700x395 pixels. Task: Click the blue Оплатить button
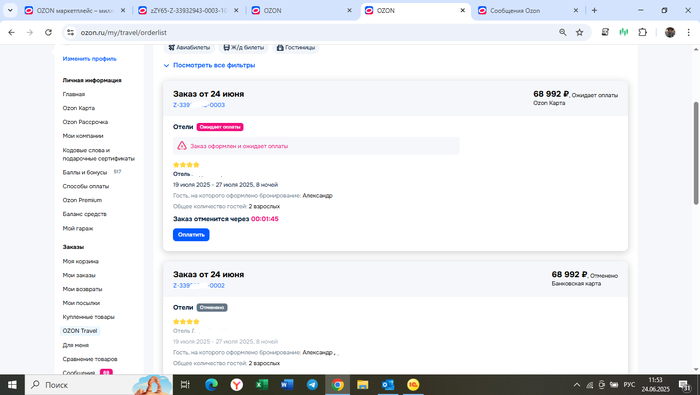coord(191,235)
